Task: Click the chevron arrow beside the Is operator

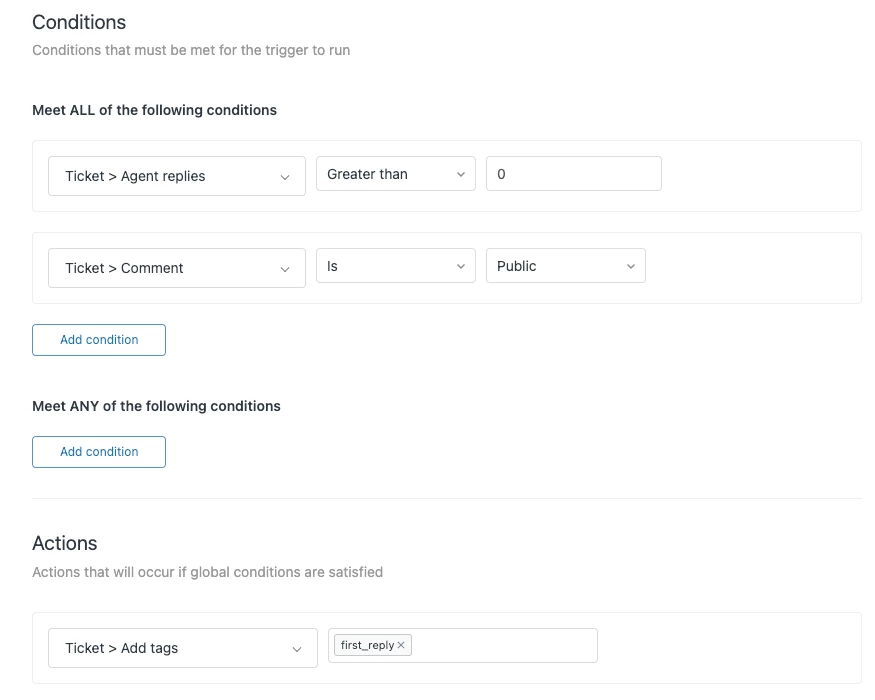Action: pos(461,267)
